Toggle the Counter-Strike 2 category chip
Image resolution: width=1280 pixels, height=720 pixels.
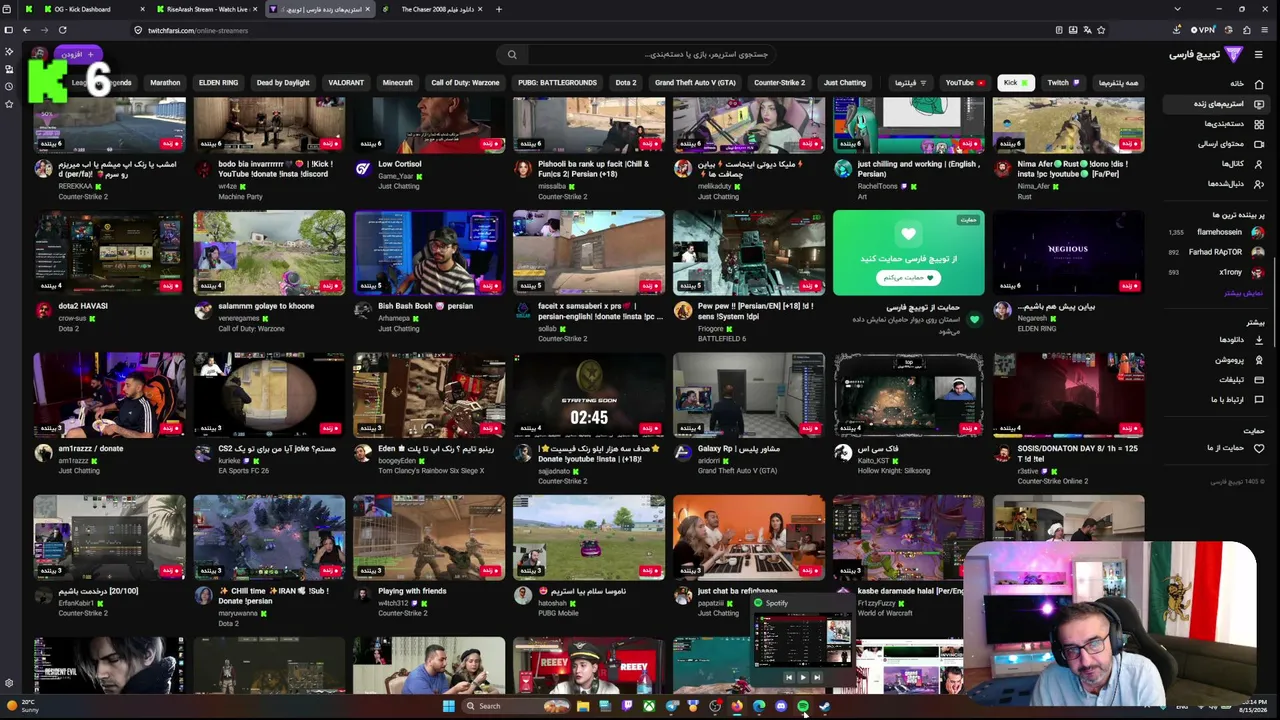(x=779, y=83)
